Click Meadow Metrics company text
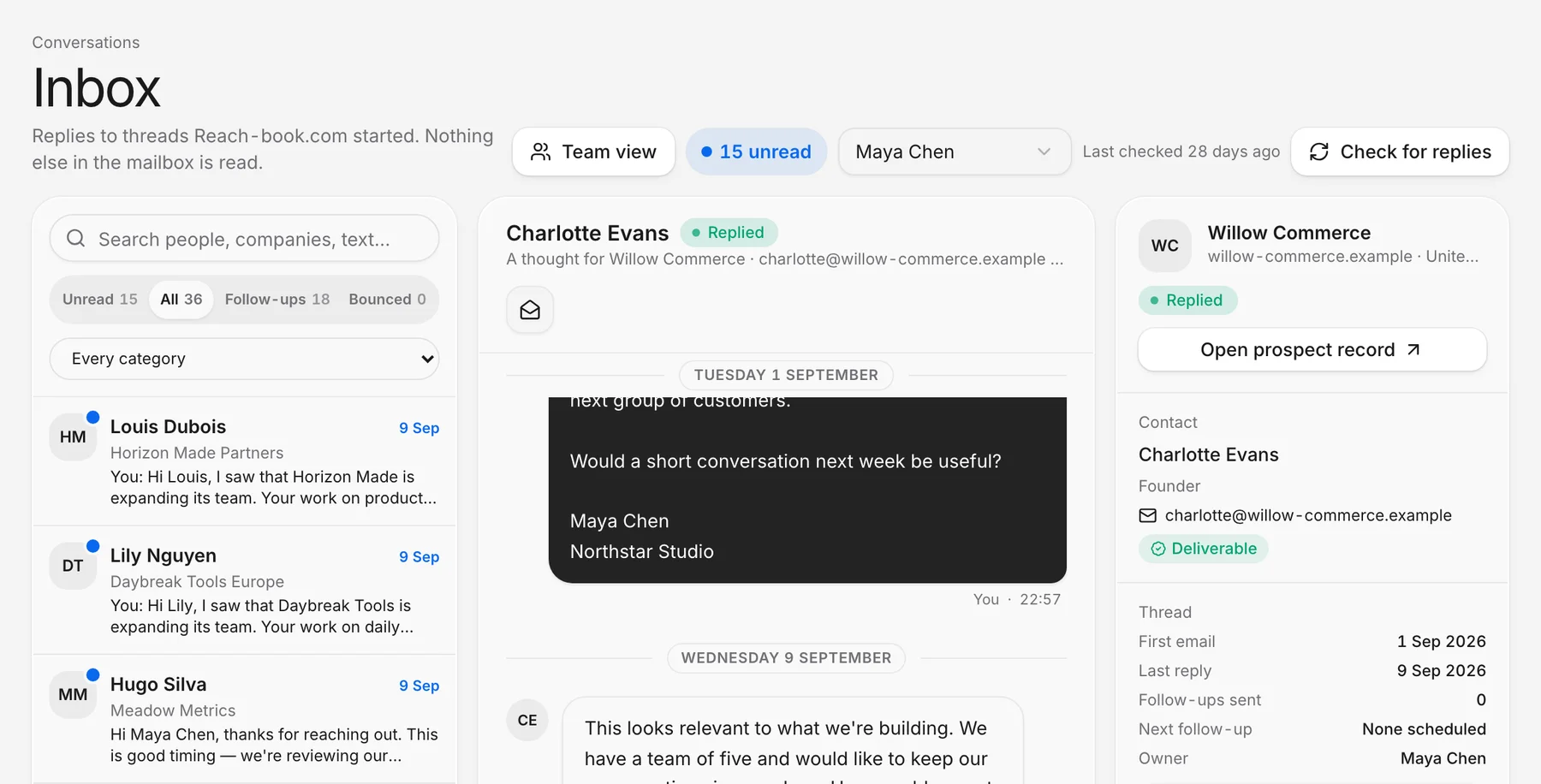 173,710
